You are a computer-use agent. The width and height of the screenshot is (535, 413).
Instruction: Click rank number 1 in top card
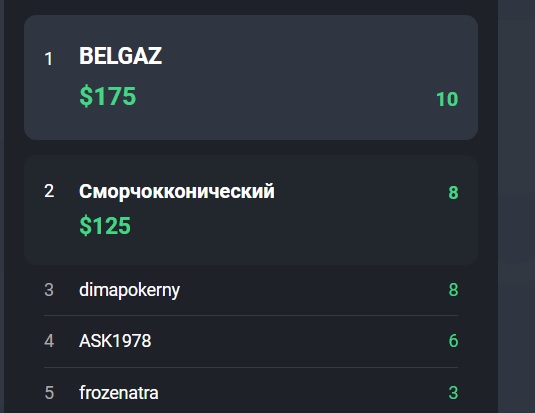coord(48,59)
